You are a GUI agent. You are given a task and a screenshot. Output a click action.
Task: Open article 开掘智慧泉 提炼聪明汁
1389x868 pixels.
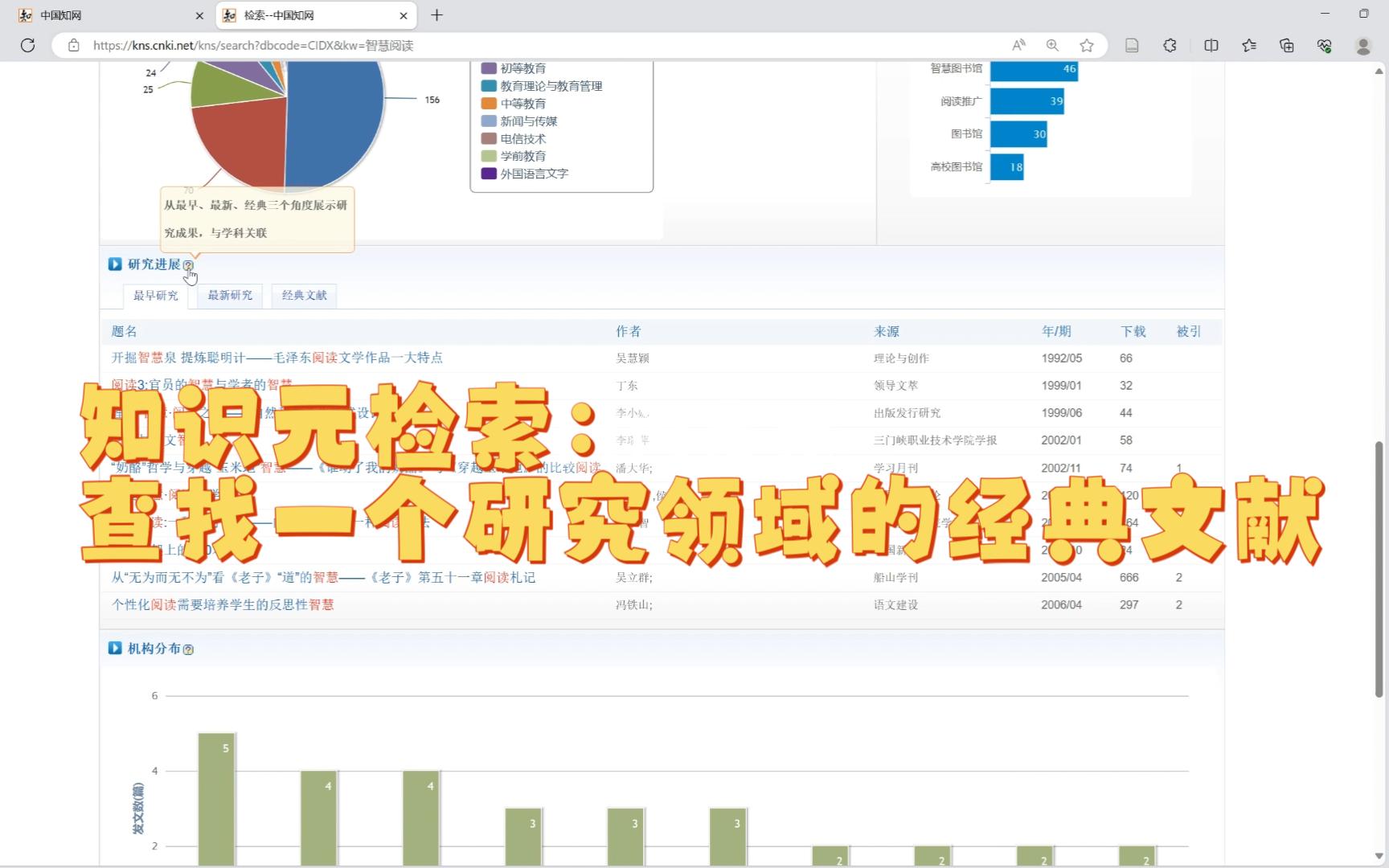277,358
